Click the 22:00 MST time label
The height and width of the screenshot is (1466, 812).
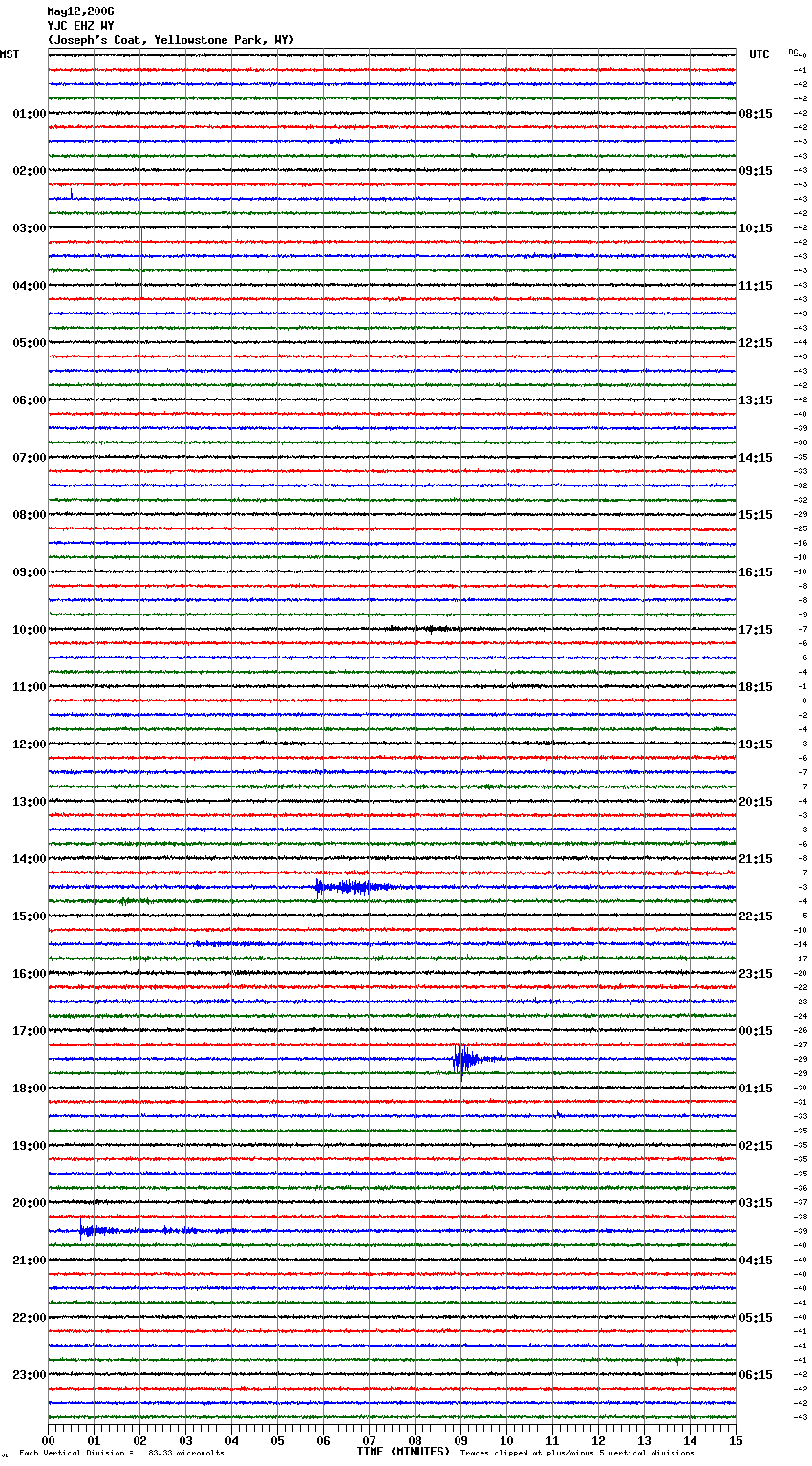[x=29, y=1318]
